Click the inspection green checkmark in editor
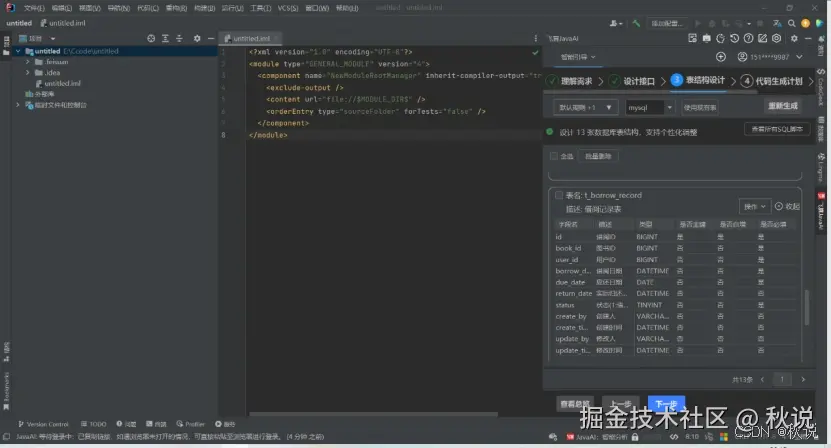Screen dimensions: 831x448 point(535,52)
